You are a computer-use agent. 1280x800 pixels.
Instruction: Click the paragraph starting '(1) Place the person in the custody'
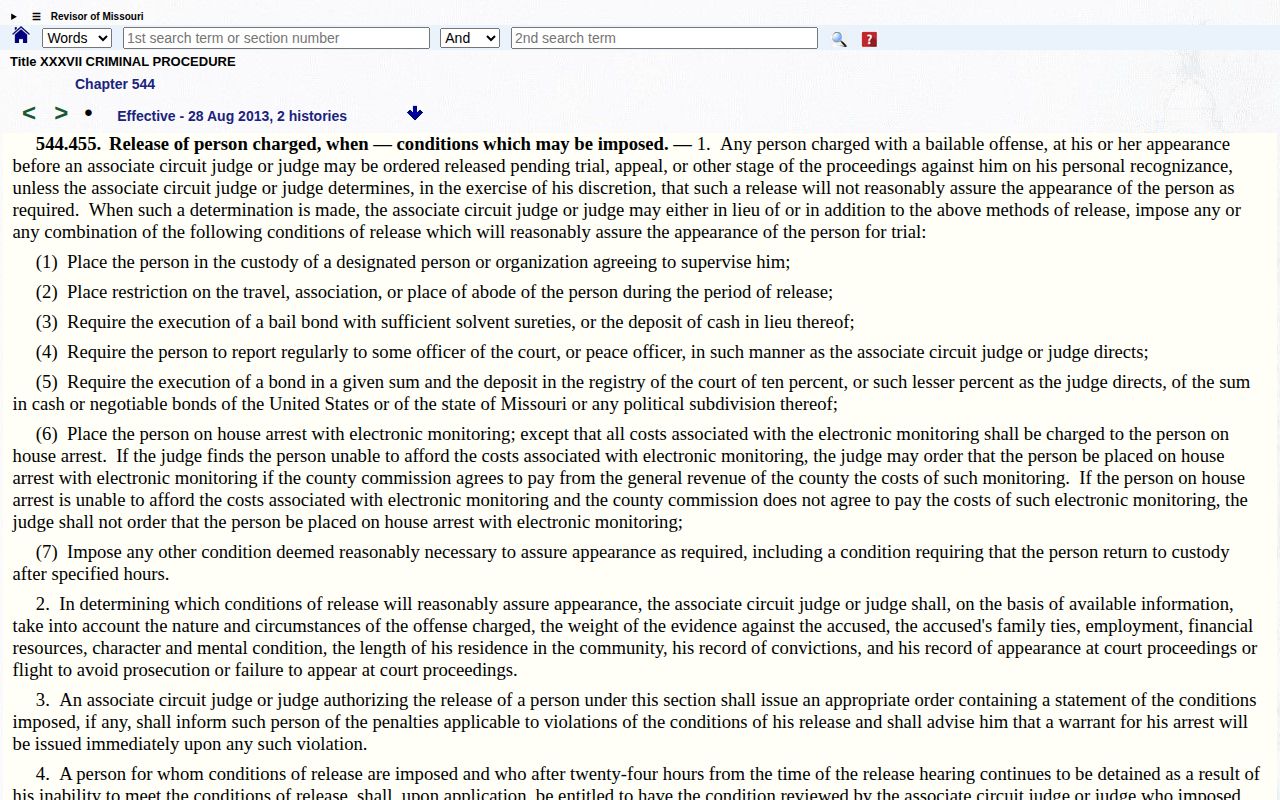tap(413, 262)
